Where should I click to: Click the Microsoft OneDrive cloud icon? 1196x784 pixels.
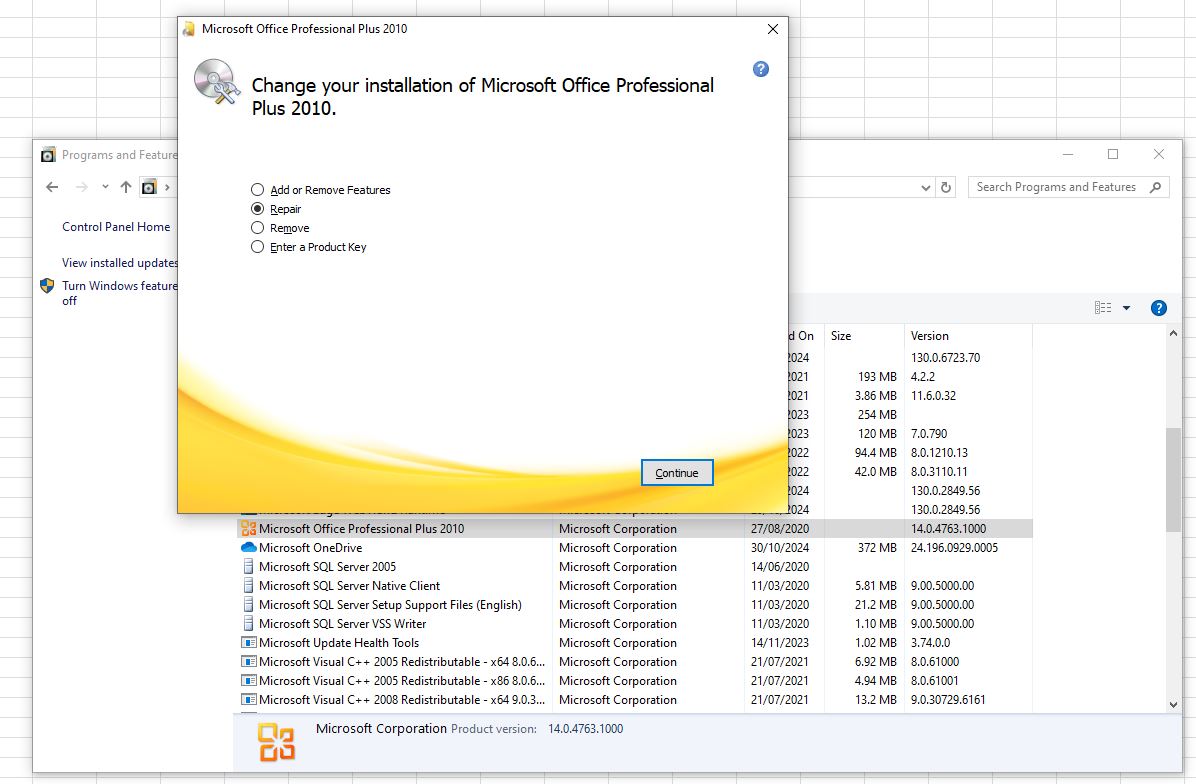[x=249, y=548]
